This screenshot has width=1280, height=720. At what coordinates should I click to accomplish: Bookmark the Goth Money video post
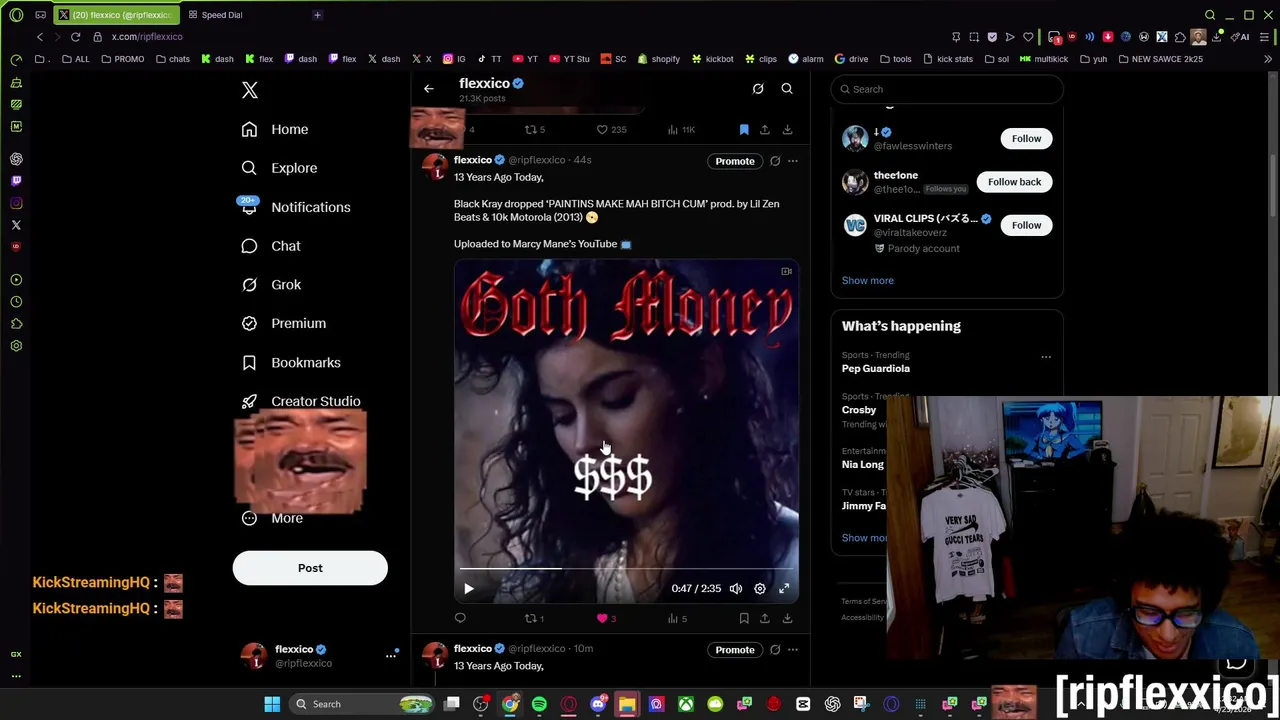(x=744, y=619)
